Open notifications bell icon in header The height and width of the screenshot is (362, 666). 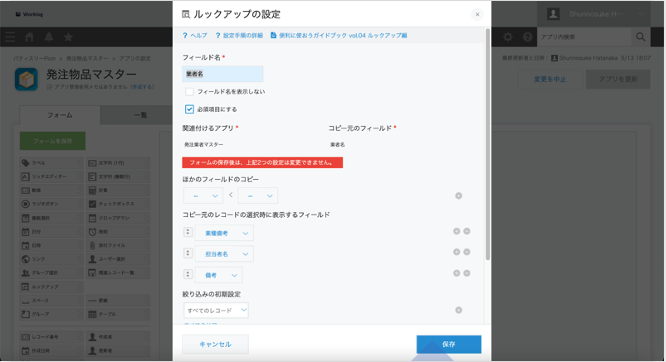pos(49,37)
